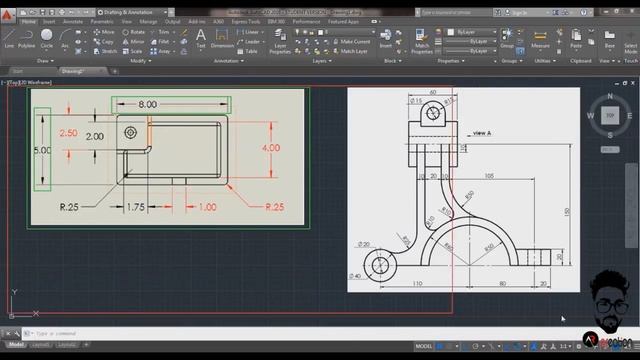
Task: Activate the Rotate command
Action: pos(133,32)
